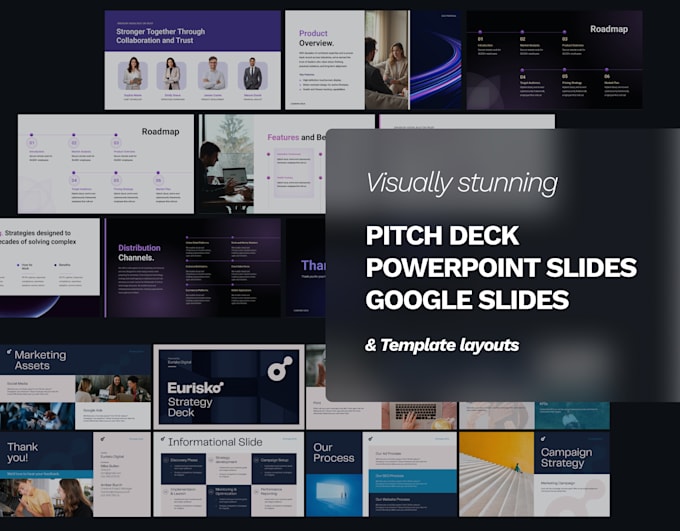Select the Our Process slide thumbnail
Image resolution: width=680 pixels, height=531 pixels.
[x=382, y=474]
